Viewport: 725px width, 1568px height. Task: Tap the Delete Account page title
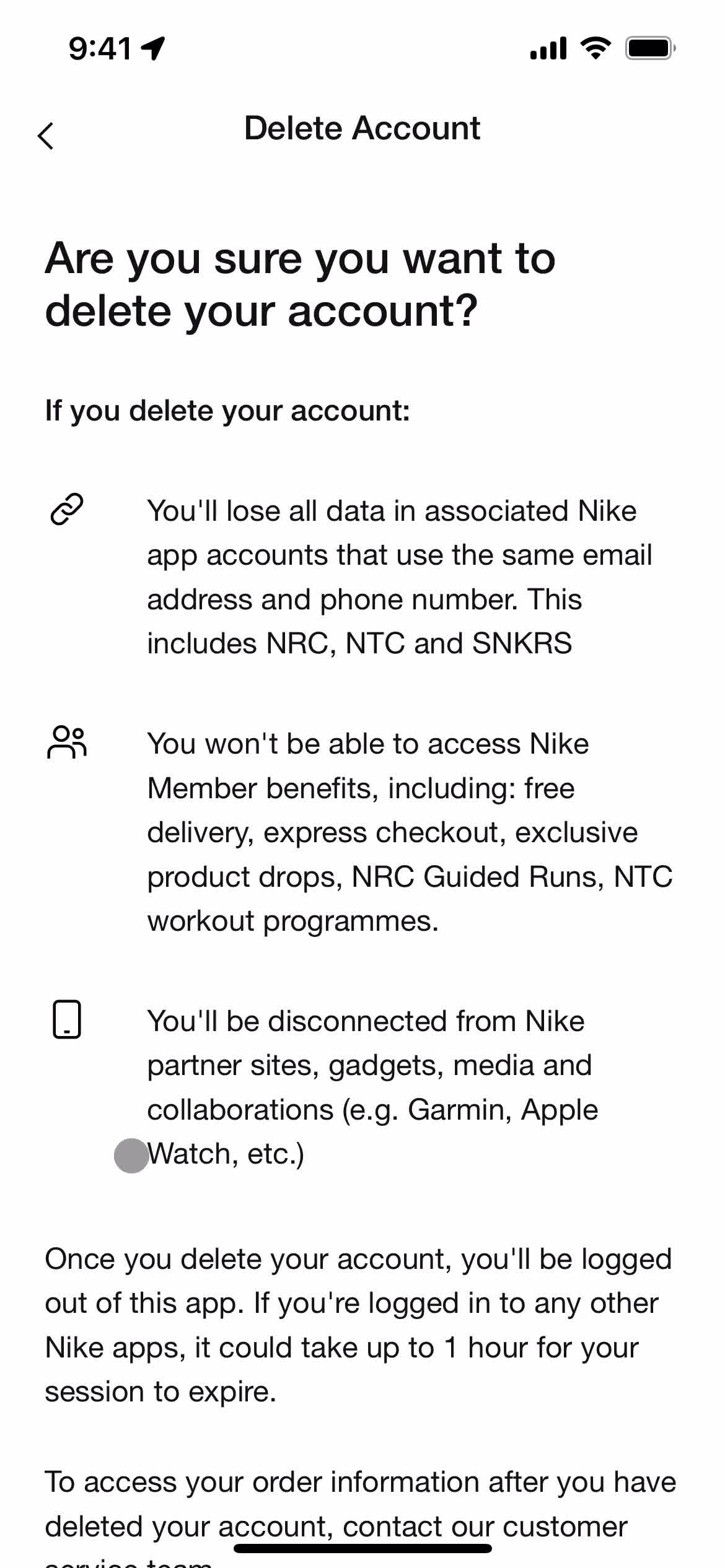click(362, 128)
